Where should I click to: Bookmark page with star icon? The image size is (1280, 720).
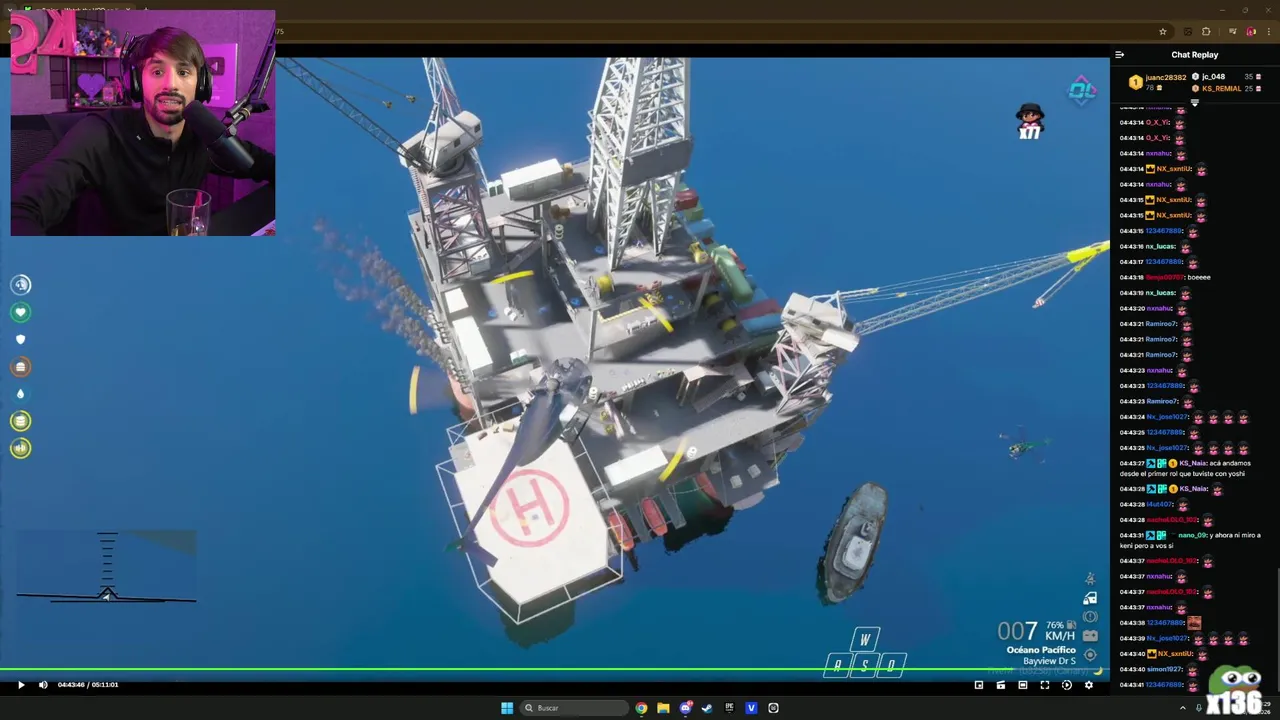(x=1162, y=31)
